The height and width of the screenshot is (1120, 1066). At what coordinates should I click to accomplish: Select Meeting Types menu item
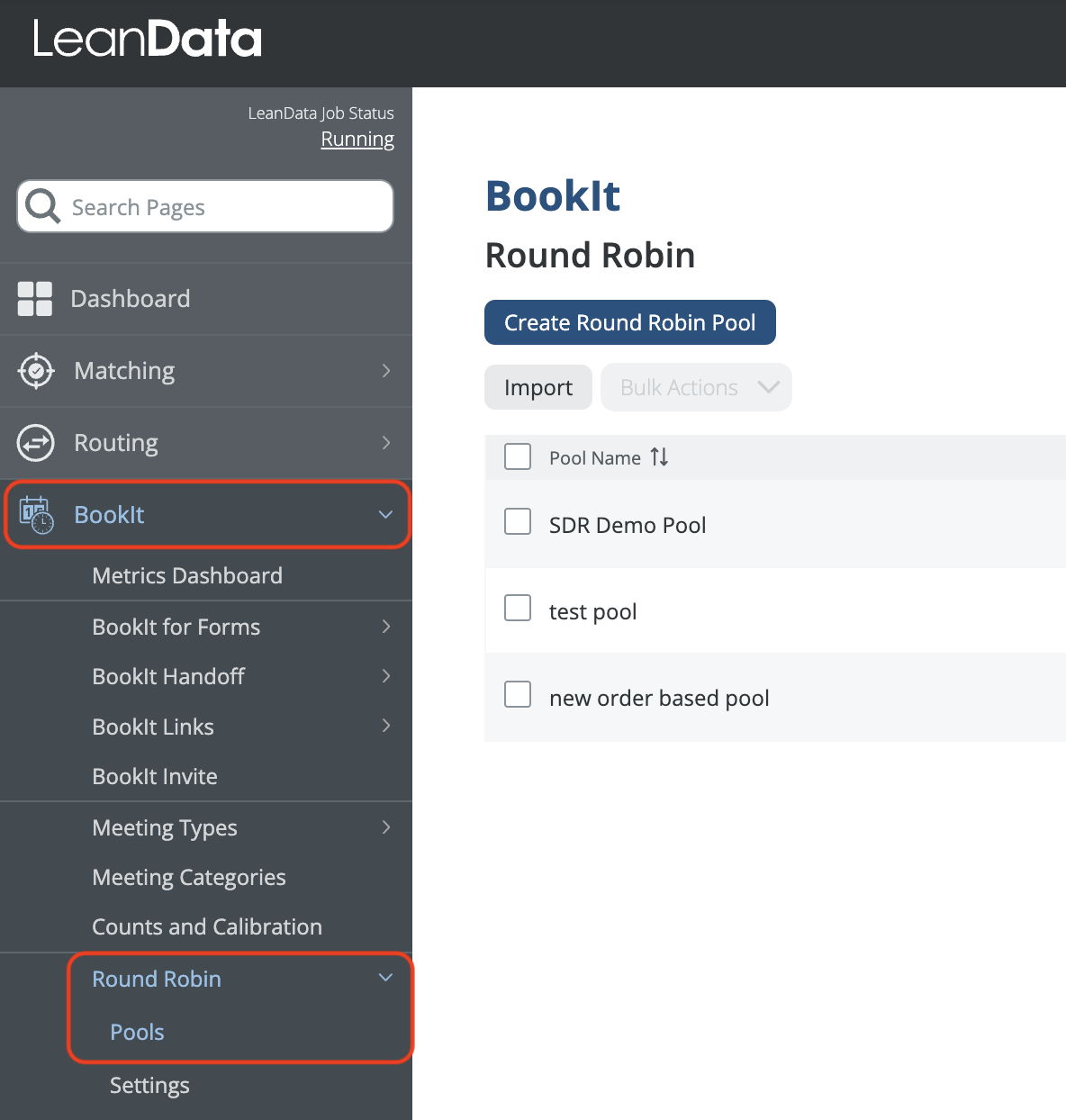(x=165, y=828)
